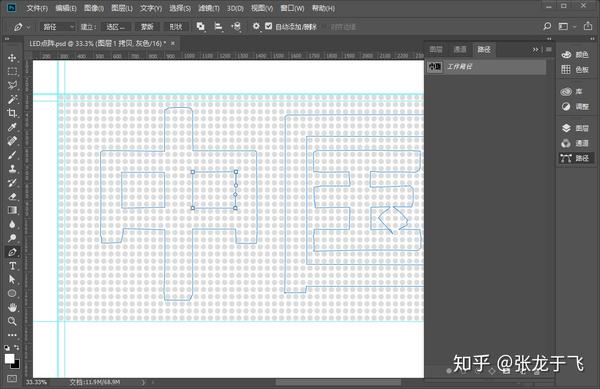Click the 形状 shape button

176,27
